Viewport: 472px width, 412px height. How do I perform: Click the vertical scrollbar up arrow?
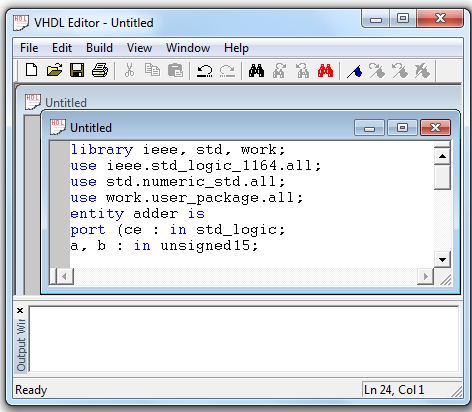click(442, 156)
